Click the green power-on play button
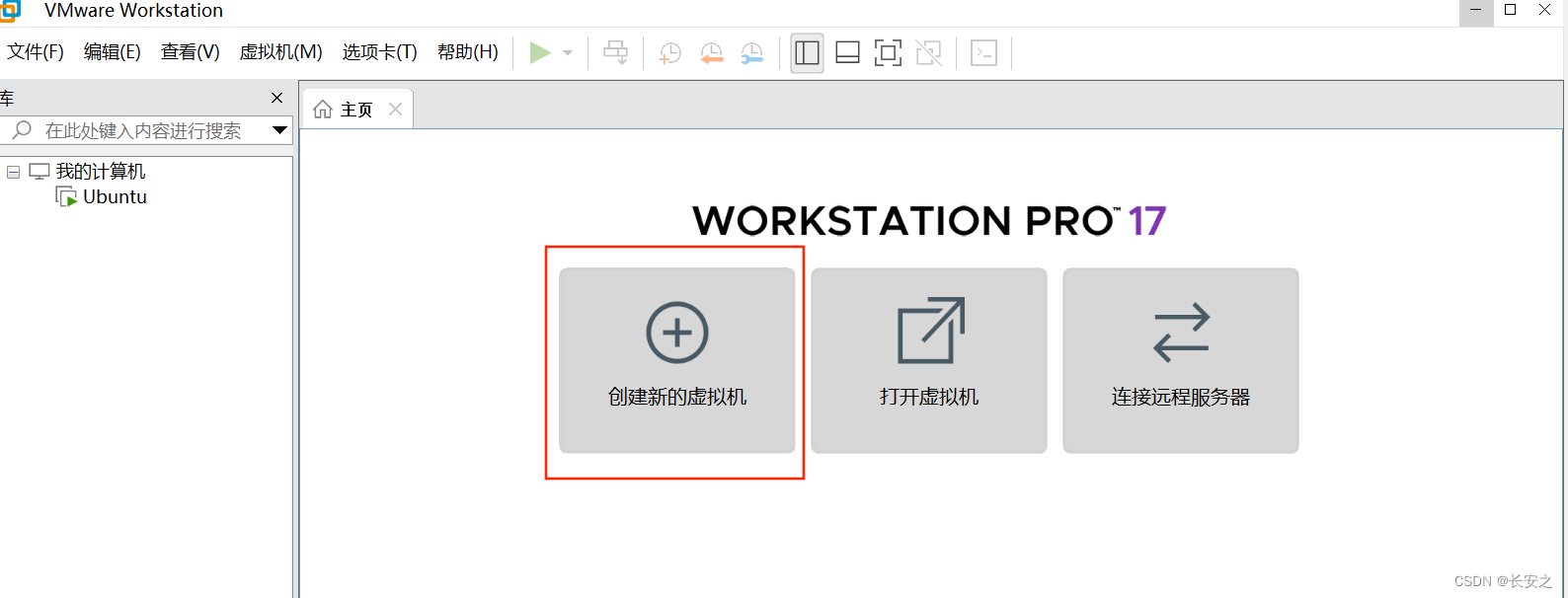Screen dimensions: 1568x598 540,52
